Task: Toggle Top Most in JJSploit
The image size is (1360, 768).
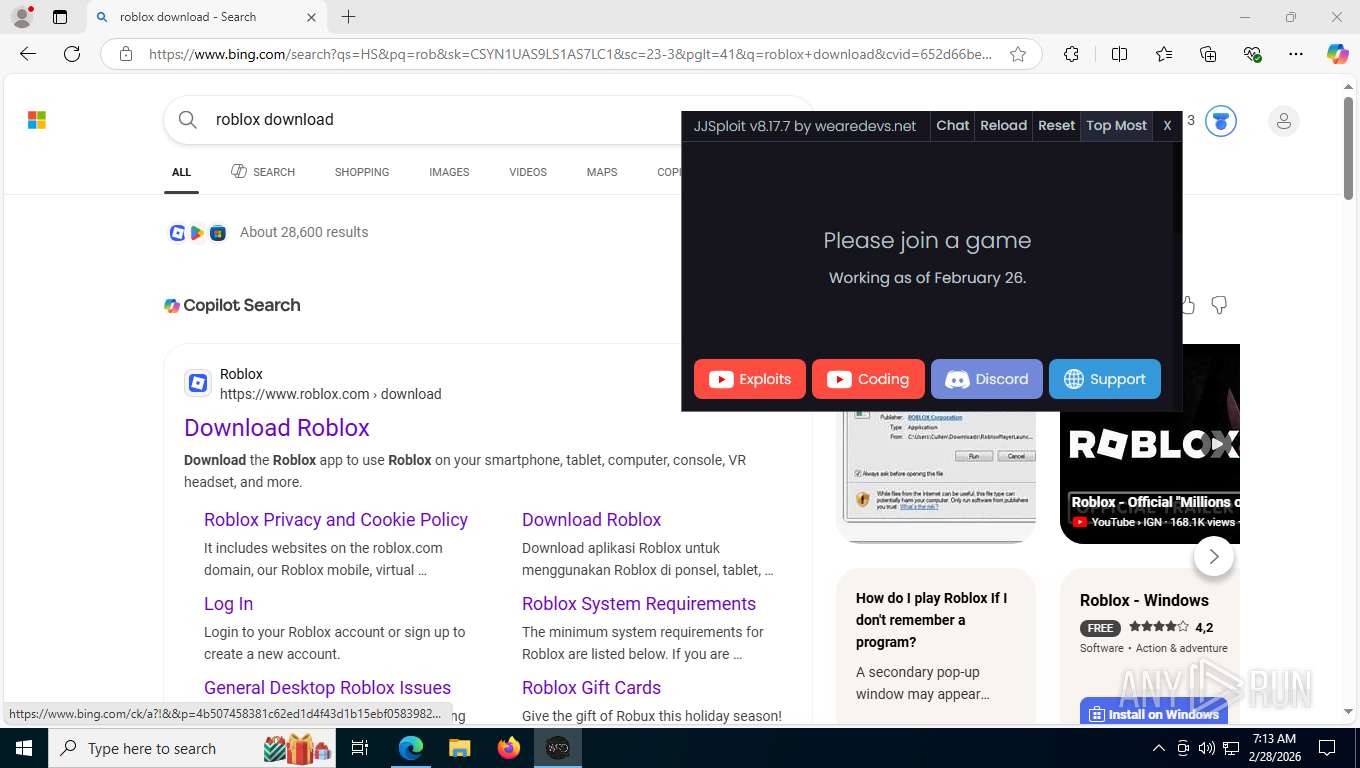Action: [x=1116, y=125]
